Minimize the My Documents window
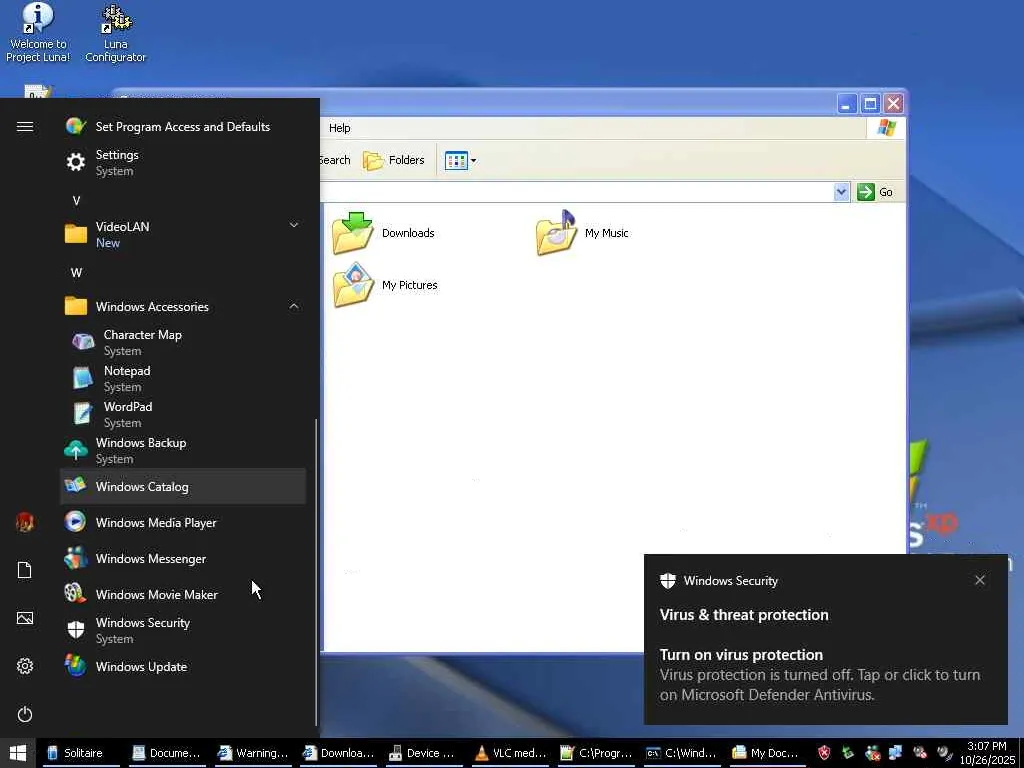The width and height of the screenshot is (1024, 768). click(846, 104)
